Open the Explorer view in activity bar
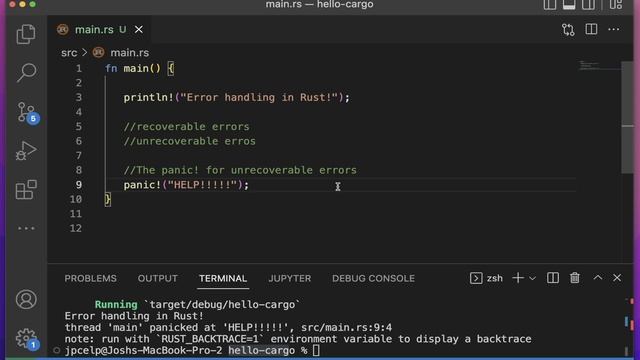Image resolution: width=640 pixels, height=360 pixels. [x=26, y=34]
